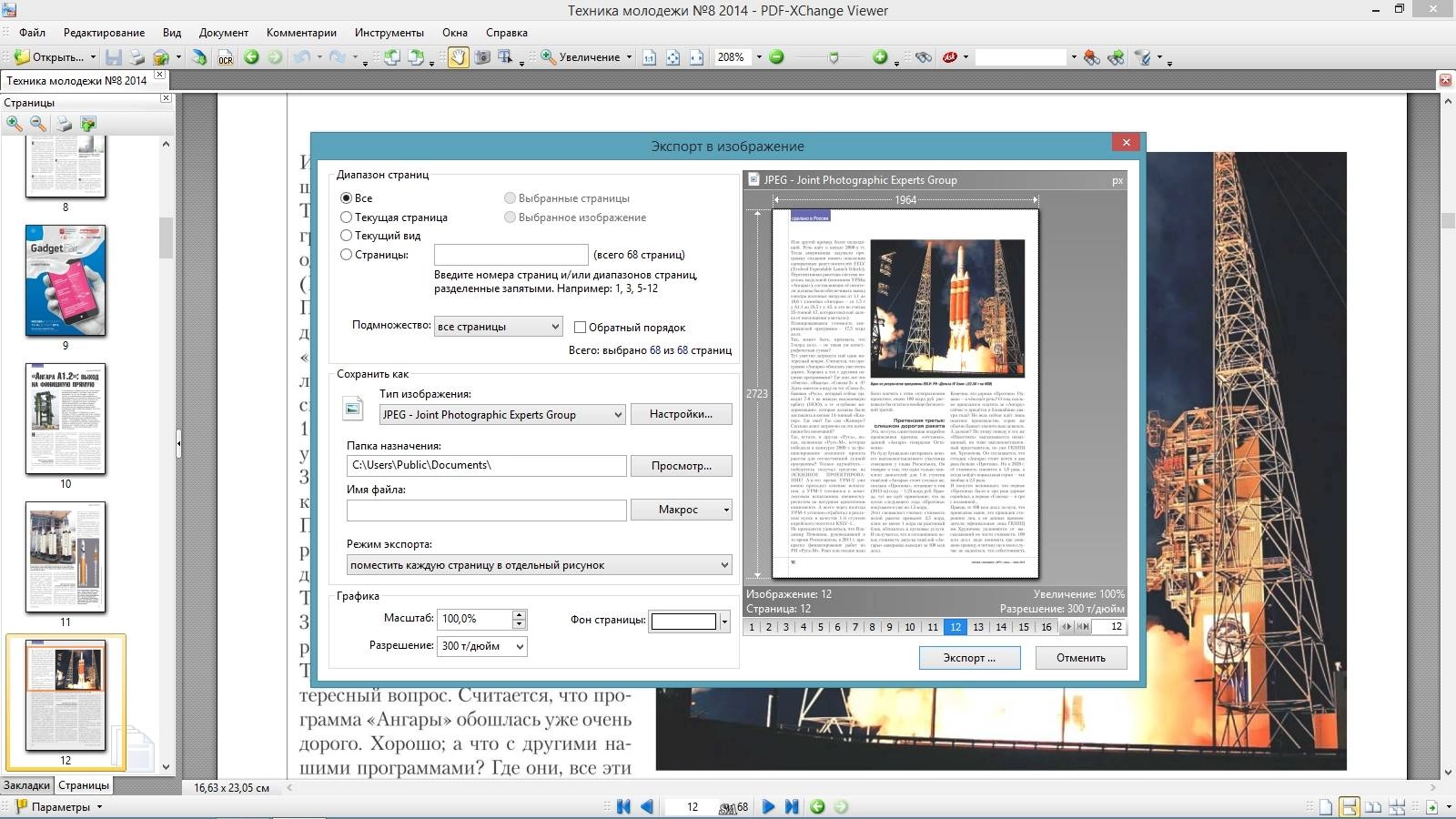Image resolution: width=1456 pixels, height=819 pixels.
Task: Click the print pages icon in Страницы panel
Action: 64,123
